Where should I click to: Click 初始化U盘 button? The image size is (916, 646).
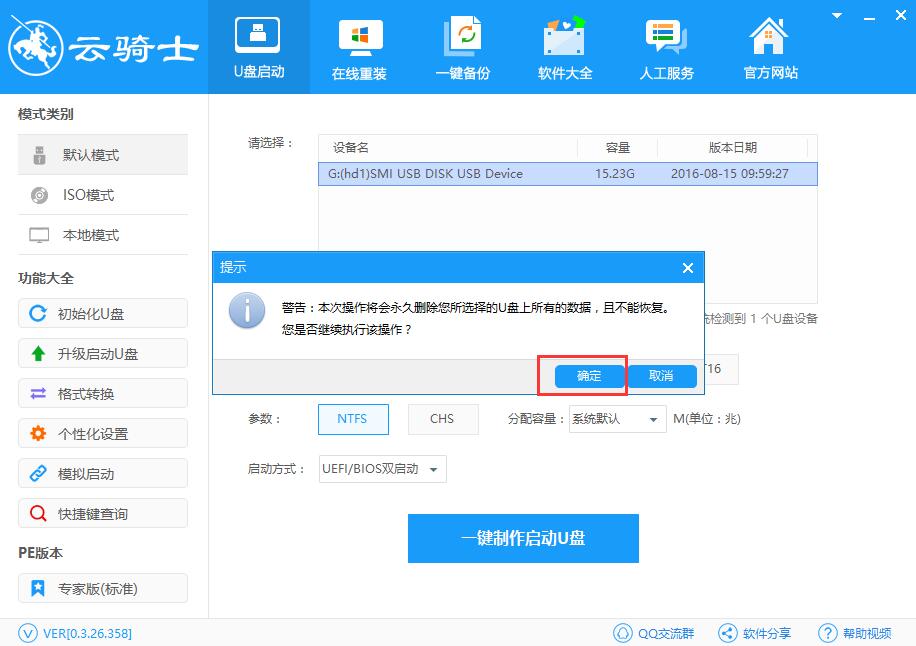pyautogui.click(x=103, y=314)
